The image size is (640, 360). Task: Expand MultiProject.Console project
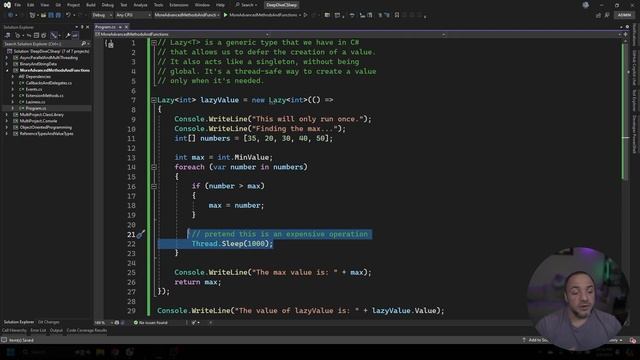pos(7,121)
